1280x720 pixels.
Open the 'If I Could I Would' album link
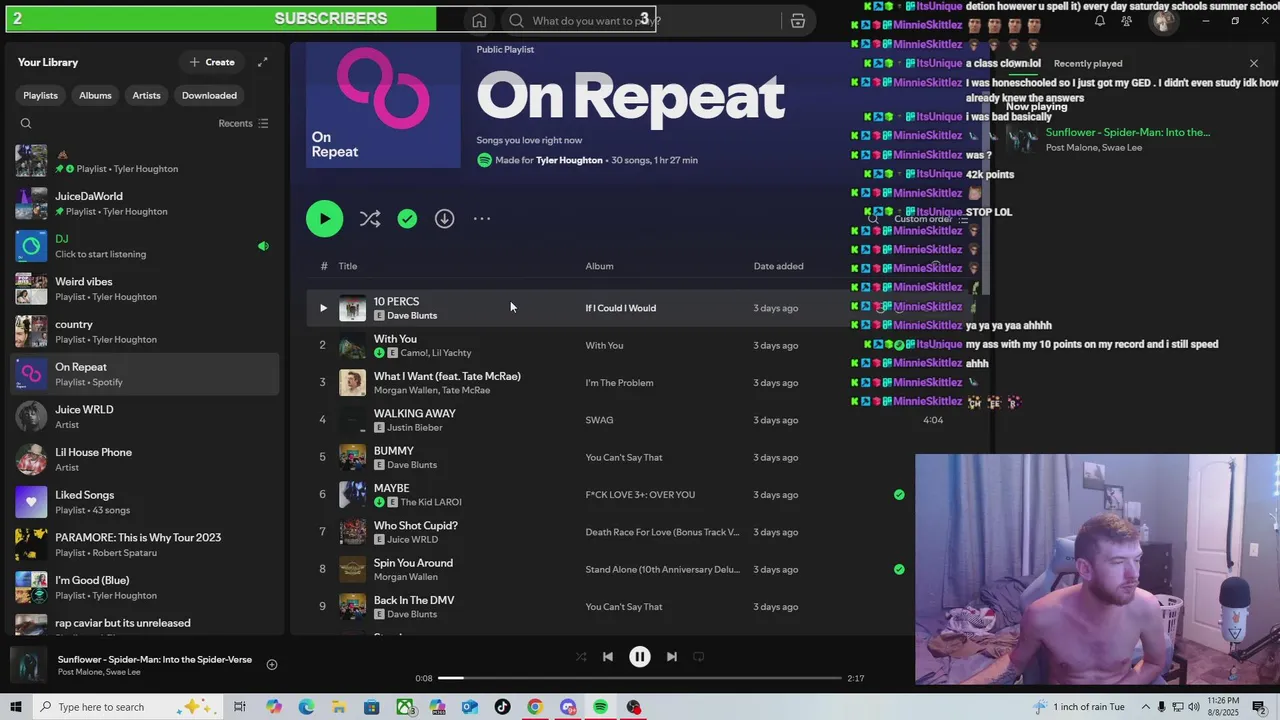pos(620,308)
